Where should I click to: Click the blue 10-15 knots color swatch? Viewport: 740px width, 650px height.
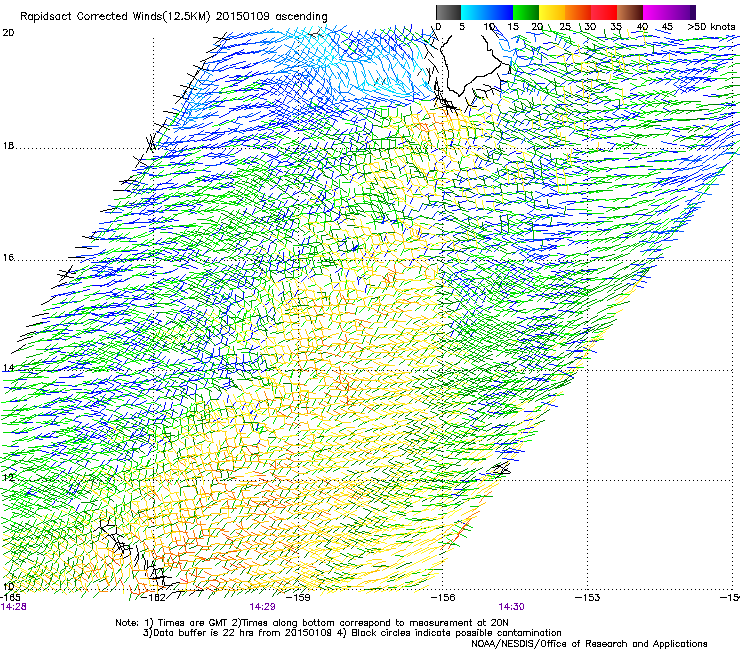[500, 12]
